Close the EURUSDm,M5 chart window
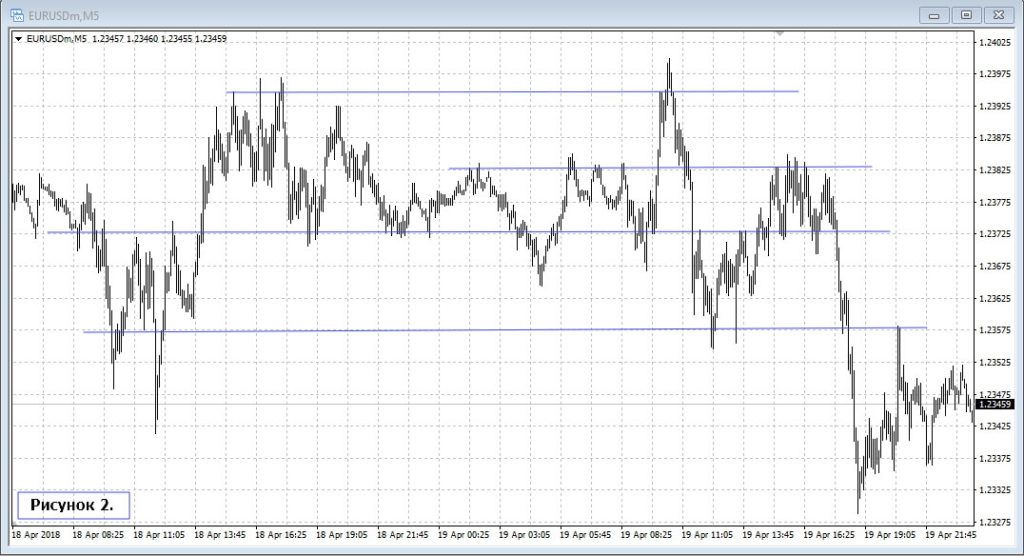 point(998,14)
